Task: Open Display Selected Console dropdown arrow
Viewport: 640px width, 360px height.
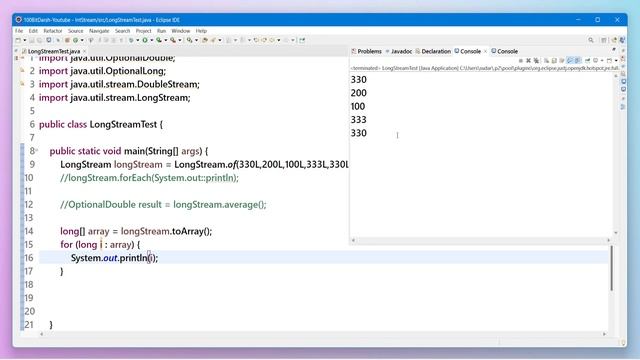Action: (x=602, y=60)
